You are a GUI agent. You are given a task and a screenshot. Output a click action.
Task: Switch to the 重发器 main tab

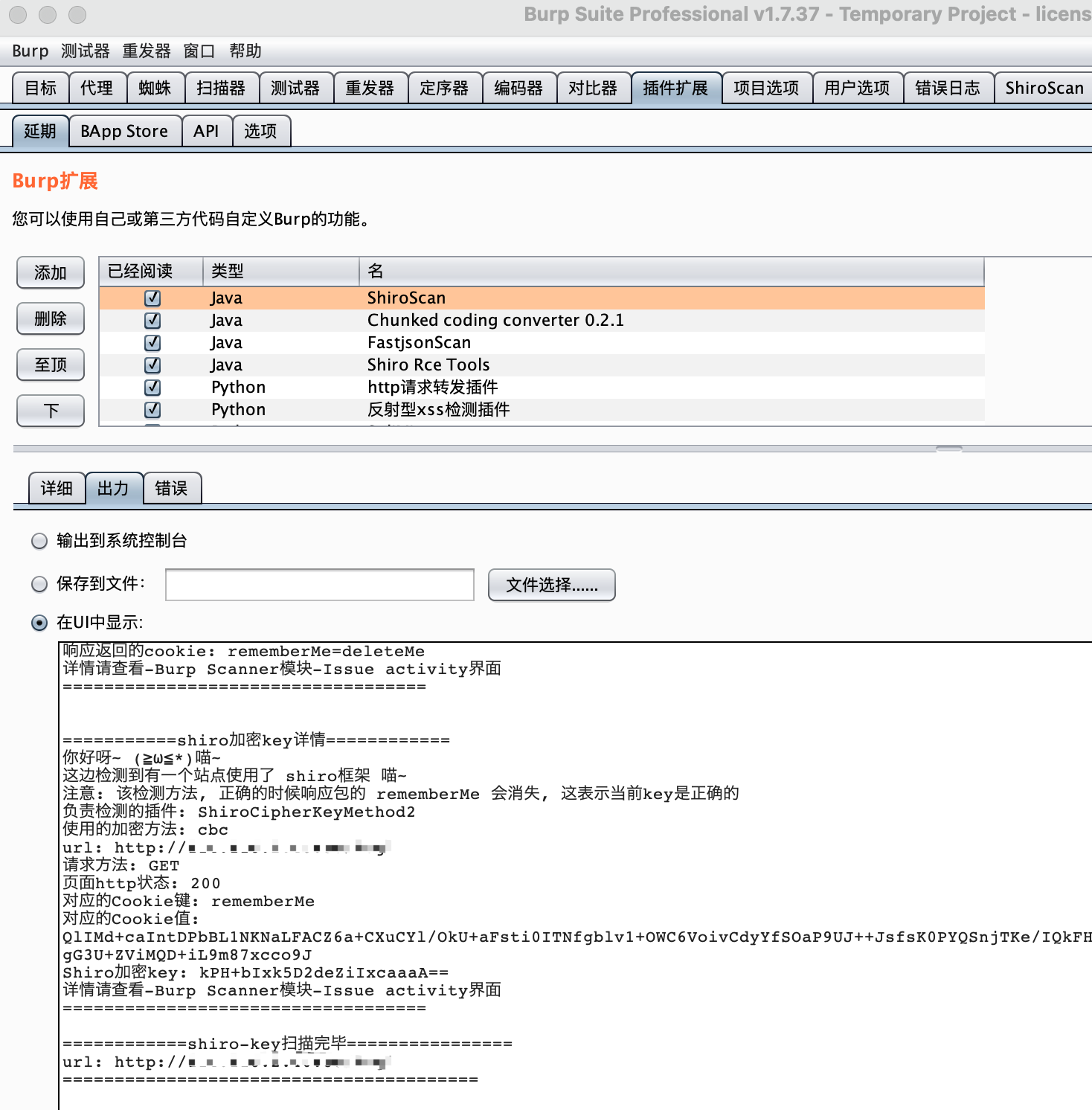point(370,88)
